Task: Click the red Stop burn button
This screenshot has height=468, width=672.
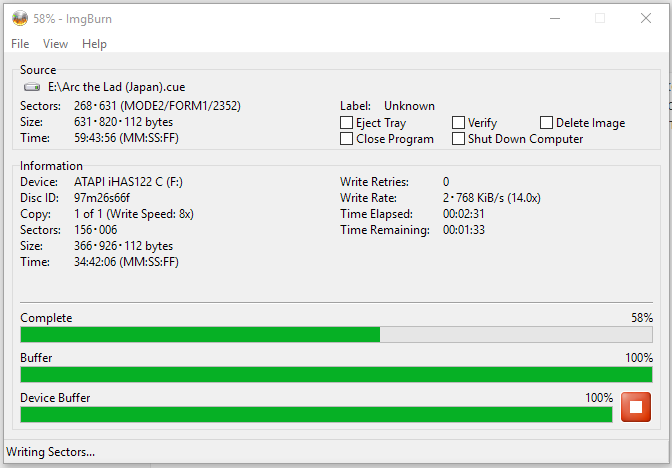Action: [636, 407]
